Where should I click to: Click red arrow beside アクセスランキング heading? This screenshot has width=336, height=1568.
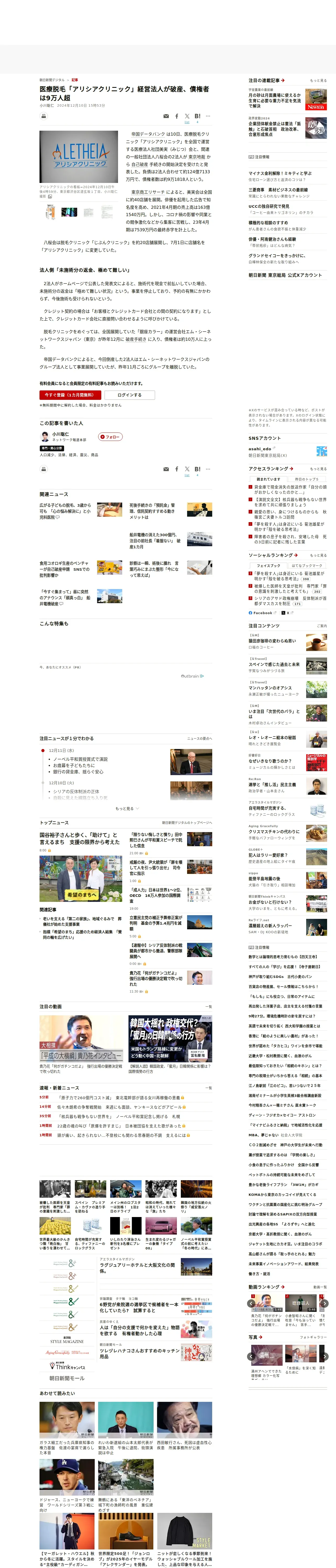point(292,469)
